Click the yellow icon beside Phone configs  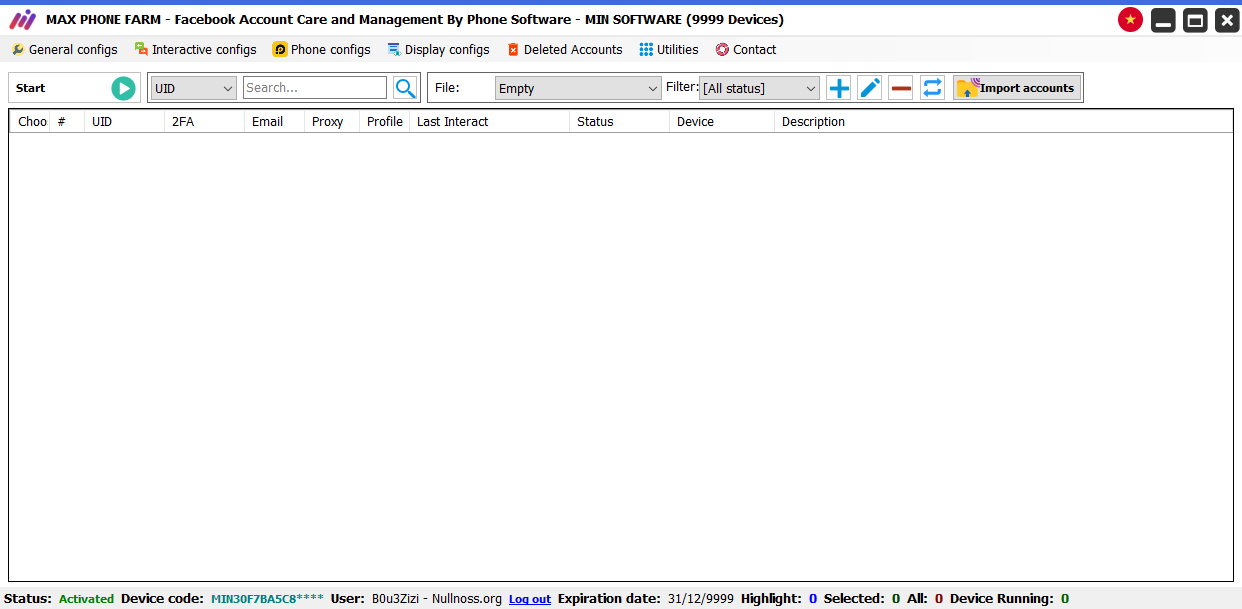[x=280, y=49]
